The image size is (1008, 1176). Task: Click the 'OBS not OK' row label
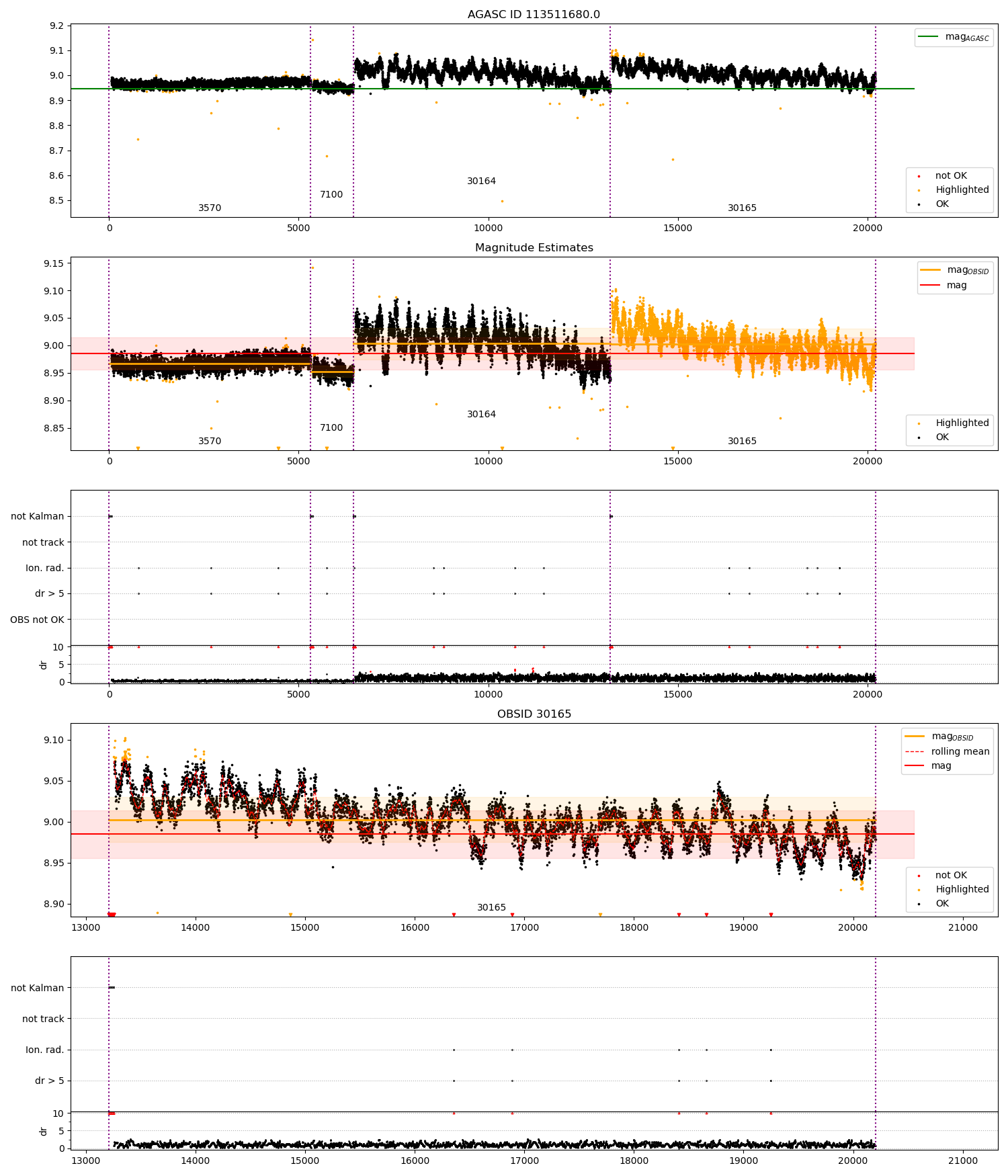coord(37,620)
